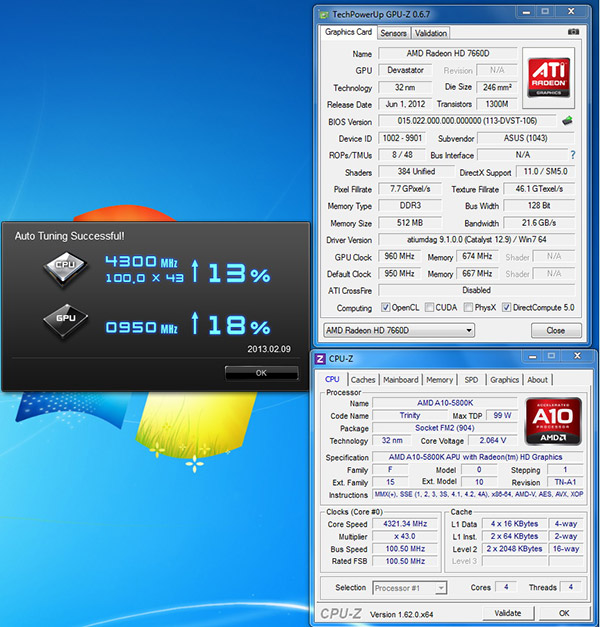
Task: Open the Caches tab in CPU-Z
Action: 363,379
